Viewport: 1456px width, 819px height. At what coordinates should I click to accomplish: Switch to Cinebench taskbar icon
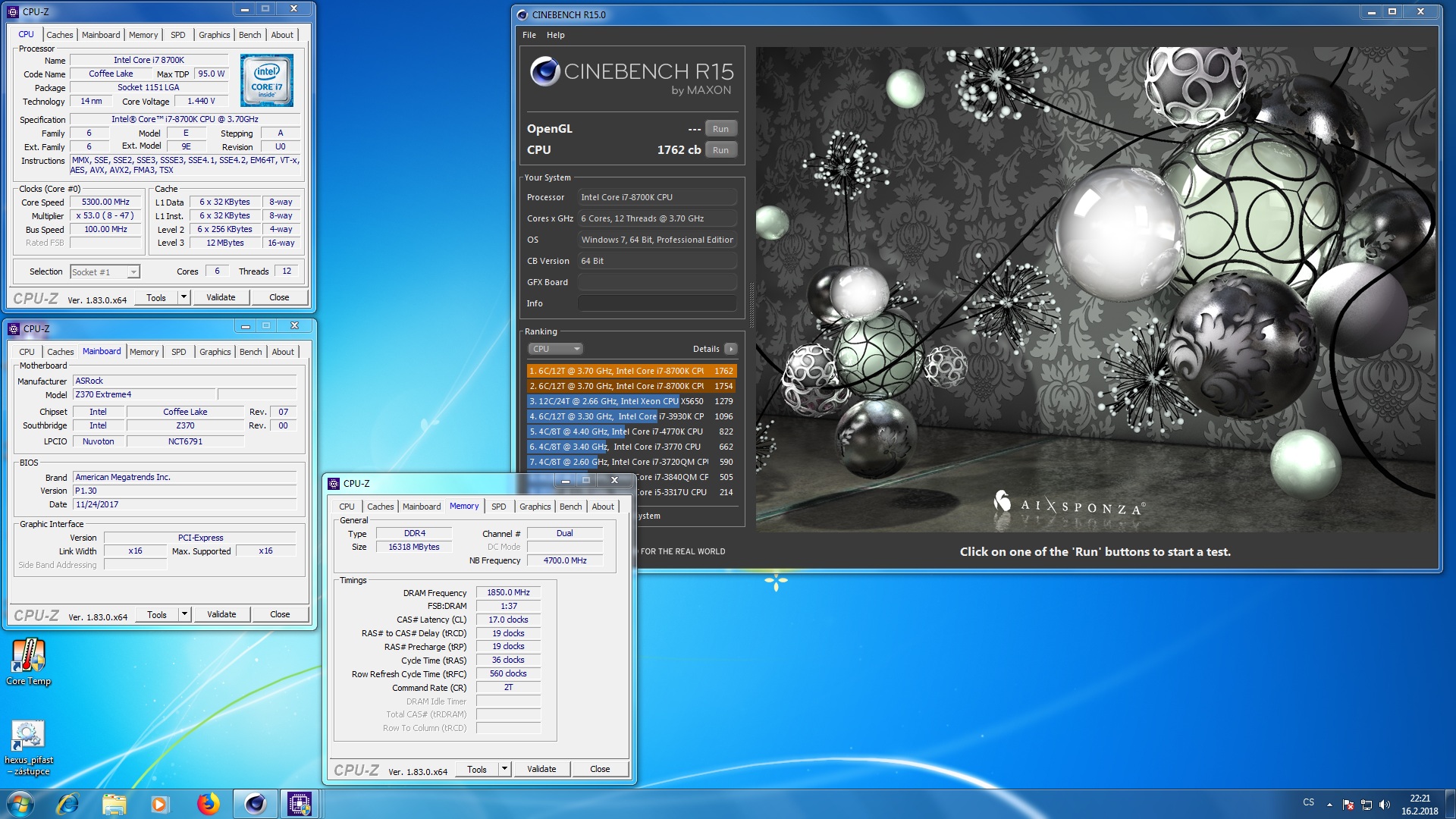(255, 804)
